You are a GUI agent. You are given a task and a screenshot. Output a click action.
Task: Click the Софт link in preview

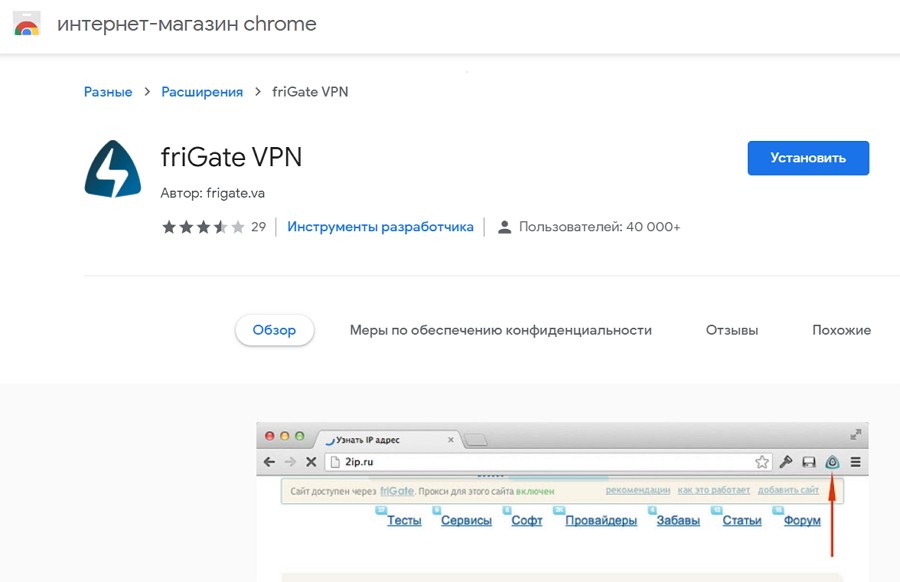click(x=527, y=520)
